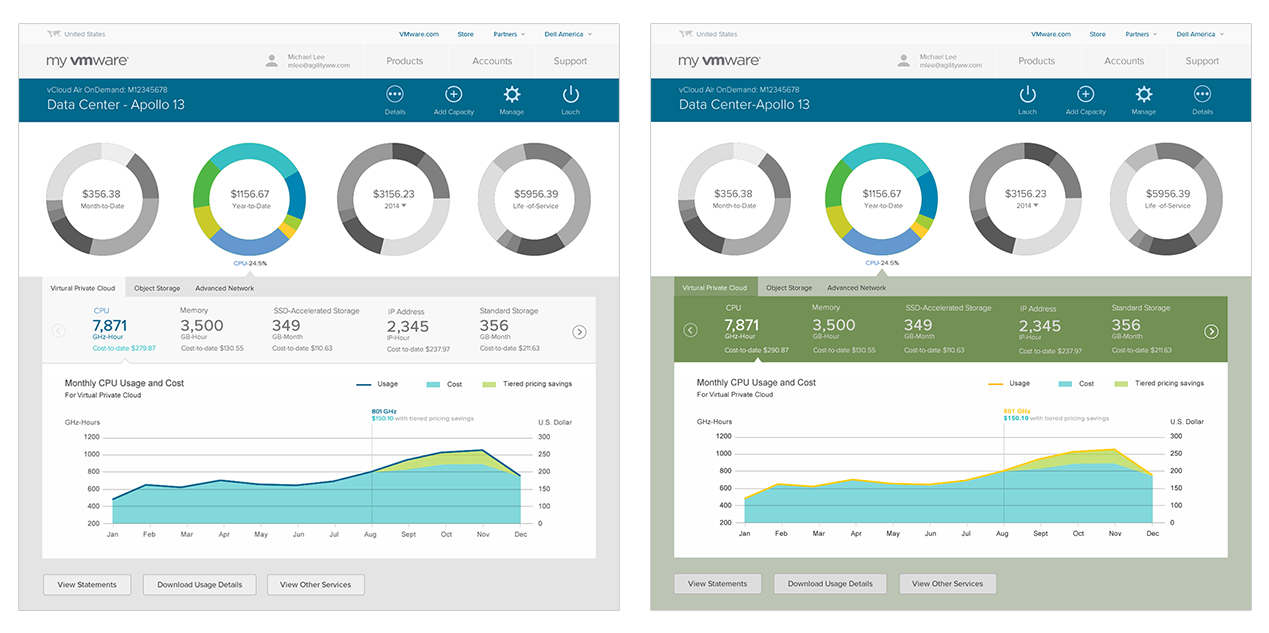Open the Dell America dropdown in right dashboard
Viewport: 1269px width, 633px height.
1199,34
